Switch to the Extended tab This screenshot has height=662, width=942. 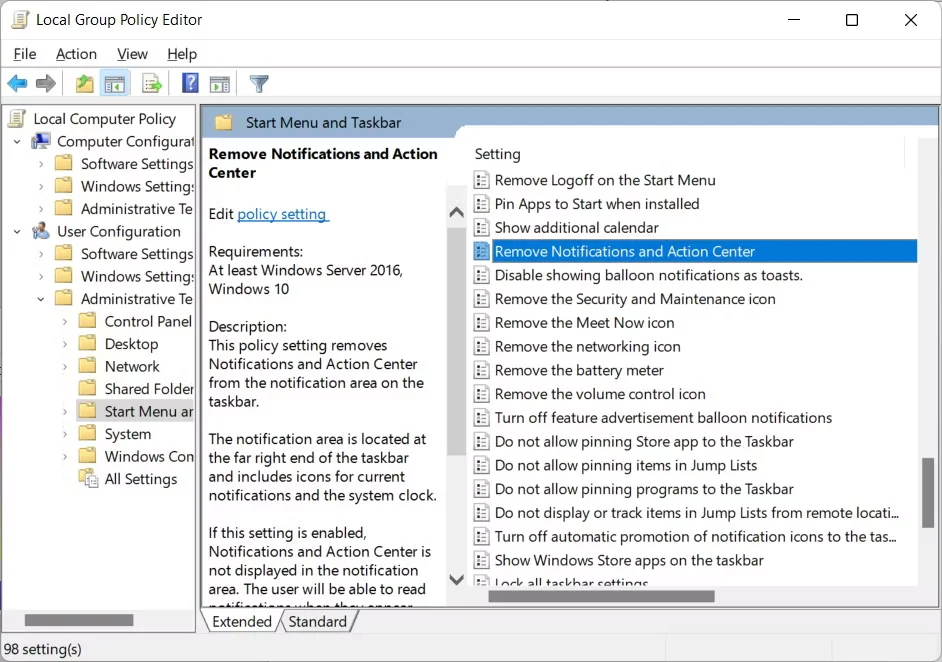click(x=240, y=621)
